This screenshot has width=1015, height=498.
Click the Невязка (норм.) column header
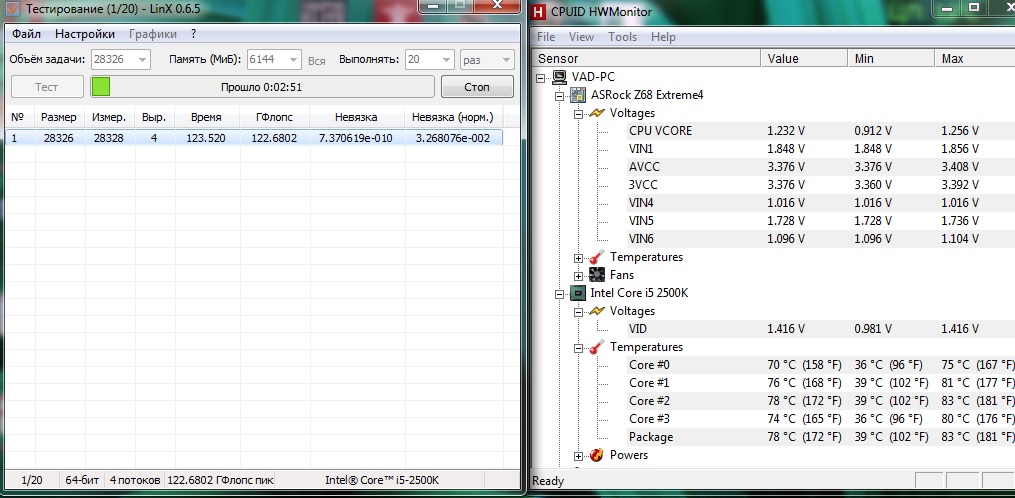pyautogui.click(x=452, y=117)
